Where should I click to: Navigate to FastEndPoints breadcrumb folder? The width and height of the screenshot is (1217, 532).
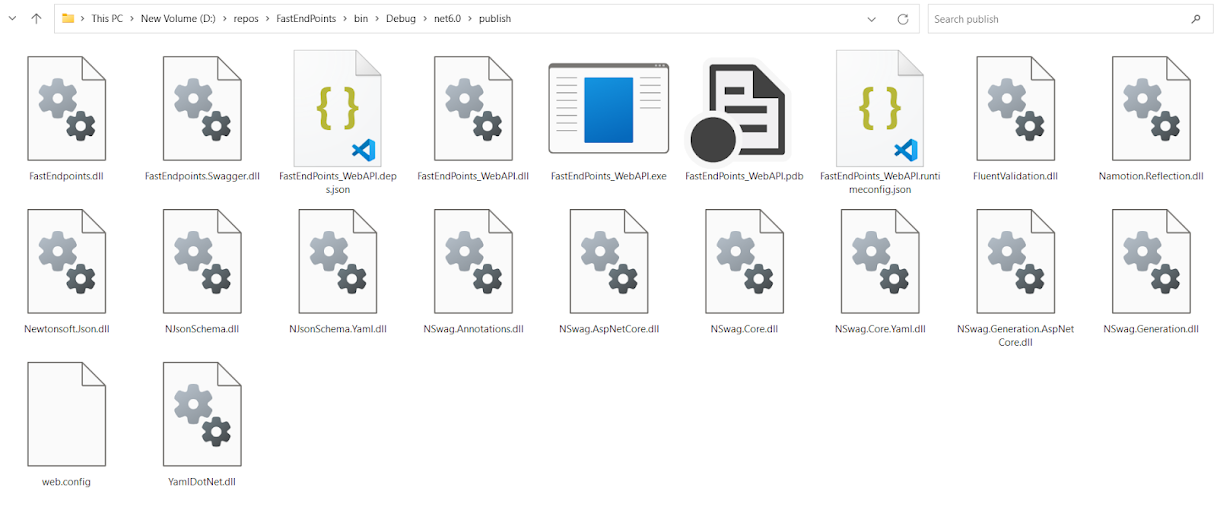tap(306, 19)
